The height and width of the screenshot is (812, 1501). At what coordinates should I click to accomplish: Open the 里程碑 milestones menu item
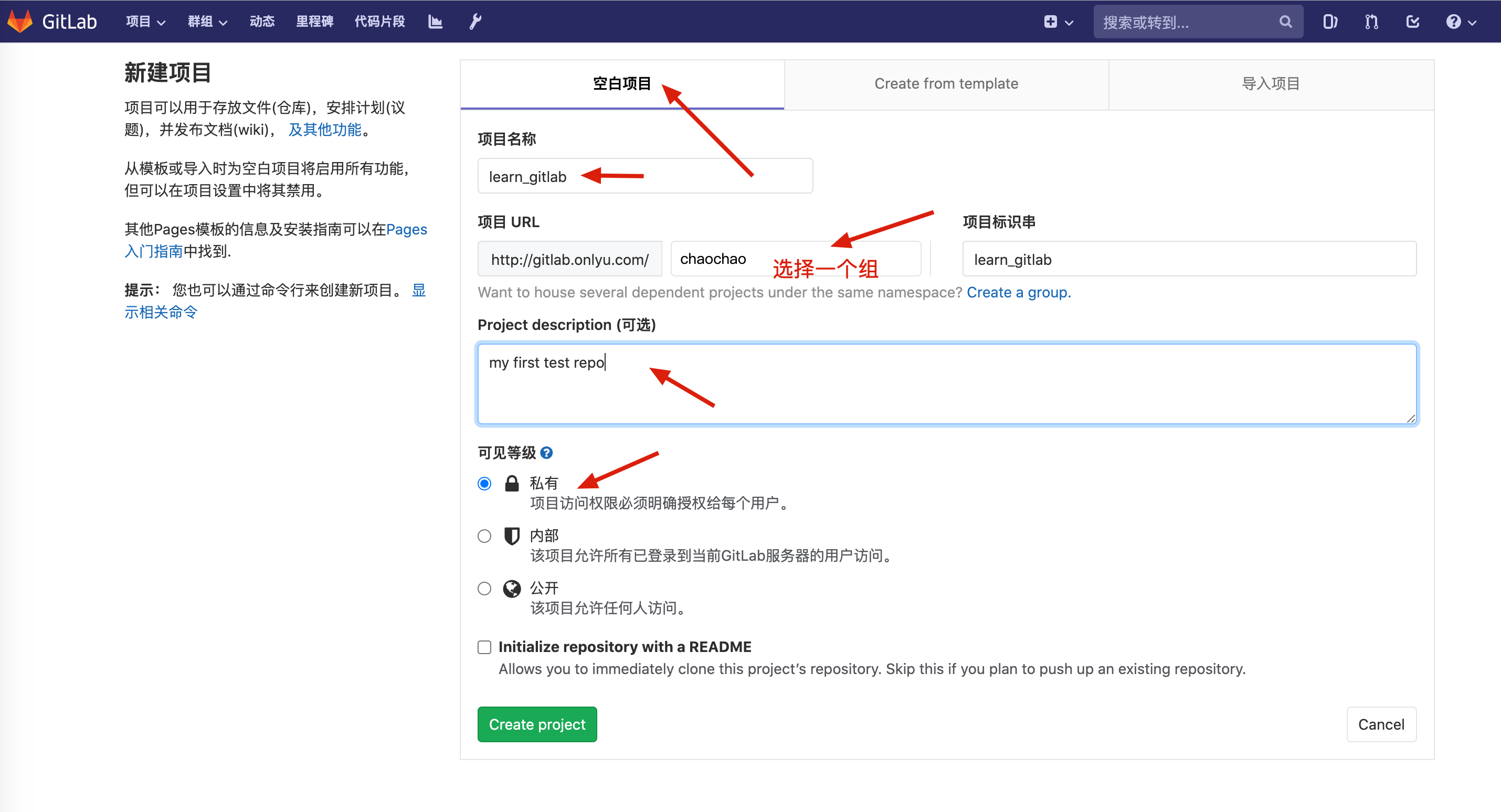click(x=315, y=22)
